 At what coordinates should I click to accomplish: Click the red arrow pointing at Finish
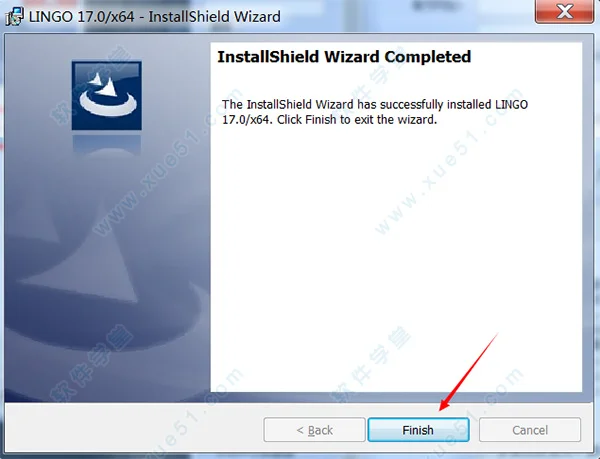(468, 372)
